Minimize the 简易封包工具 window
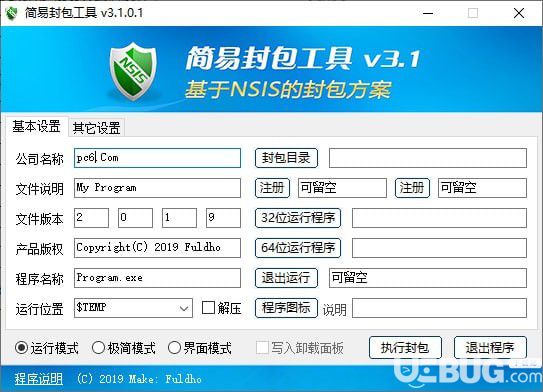Viewport: 543px width, 392px height. tap(428, 14)
